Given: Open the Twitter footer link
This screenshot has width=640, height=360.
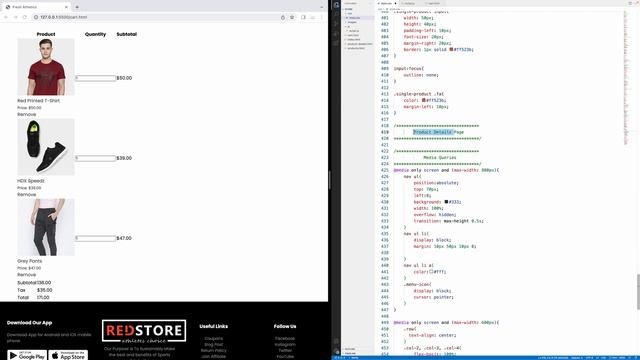Looking at the screenshot, I should tap(285, 350).
